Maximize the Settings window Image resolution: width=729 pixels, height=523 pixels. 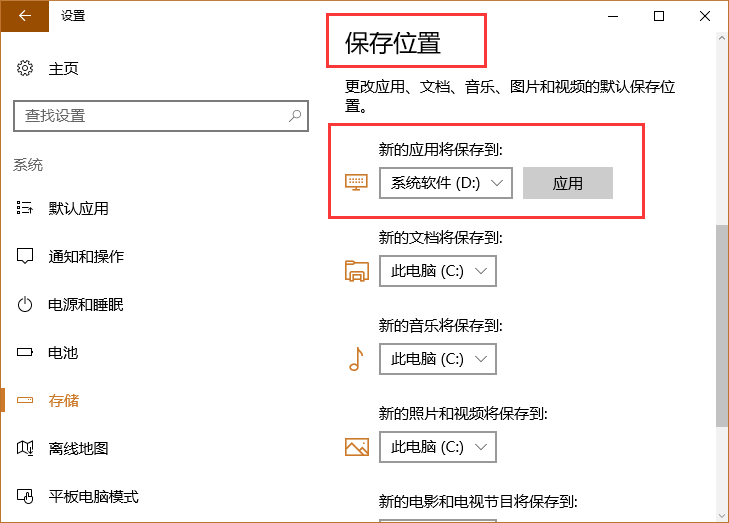click(659, 16)
